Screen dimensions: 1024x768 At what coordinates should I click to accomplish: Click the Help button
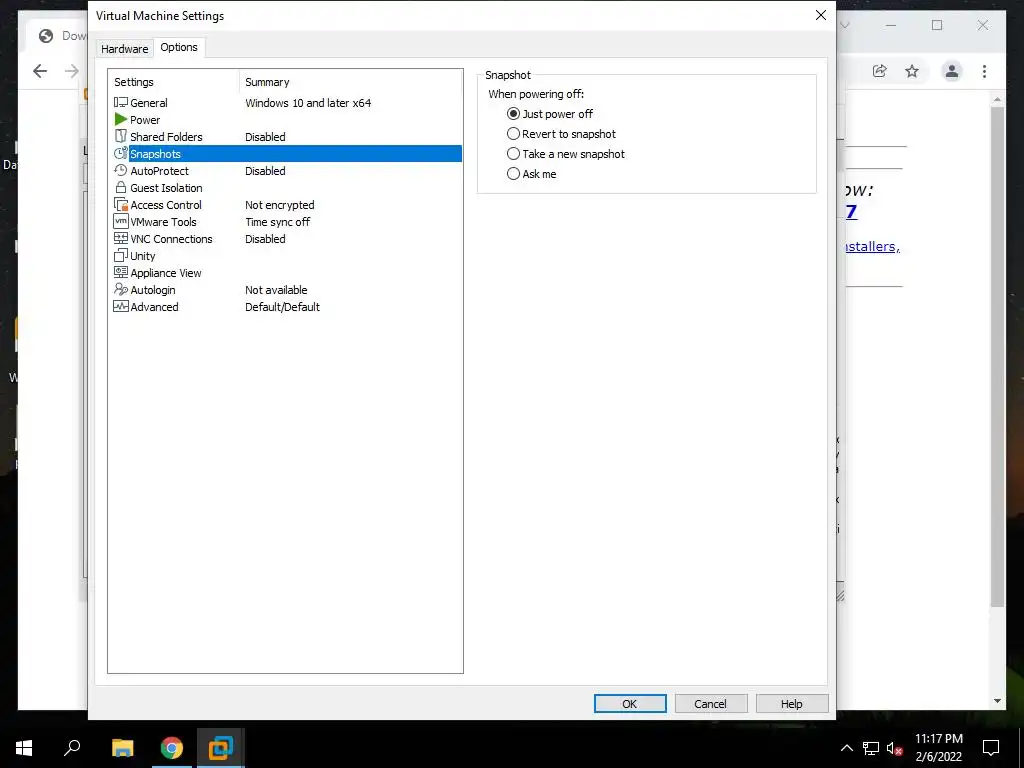tap(792, 703)
